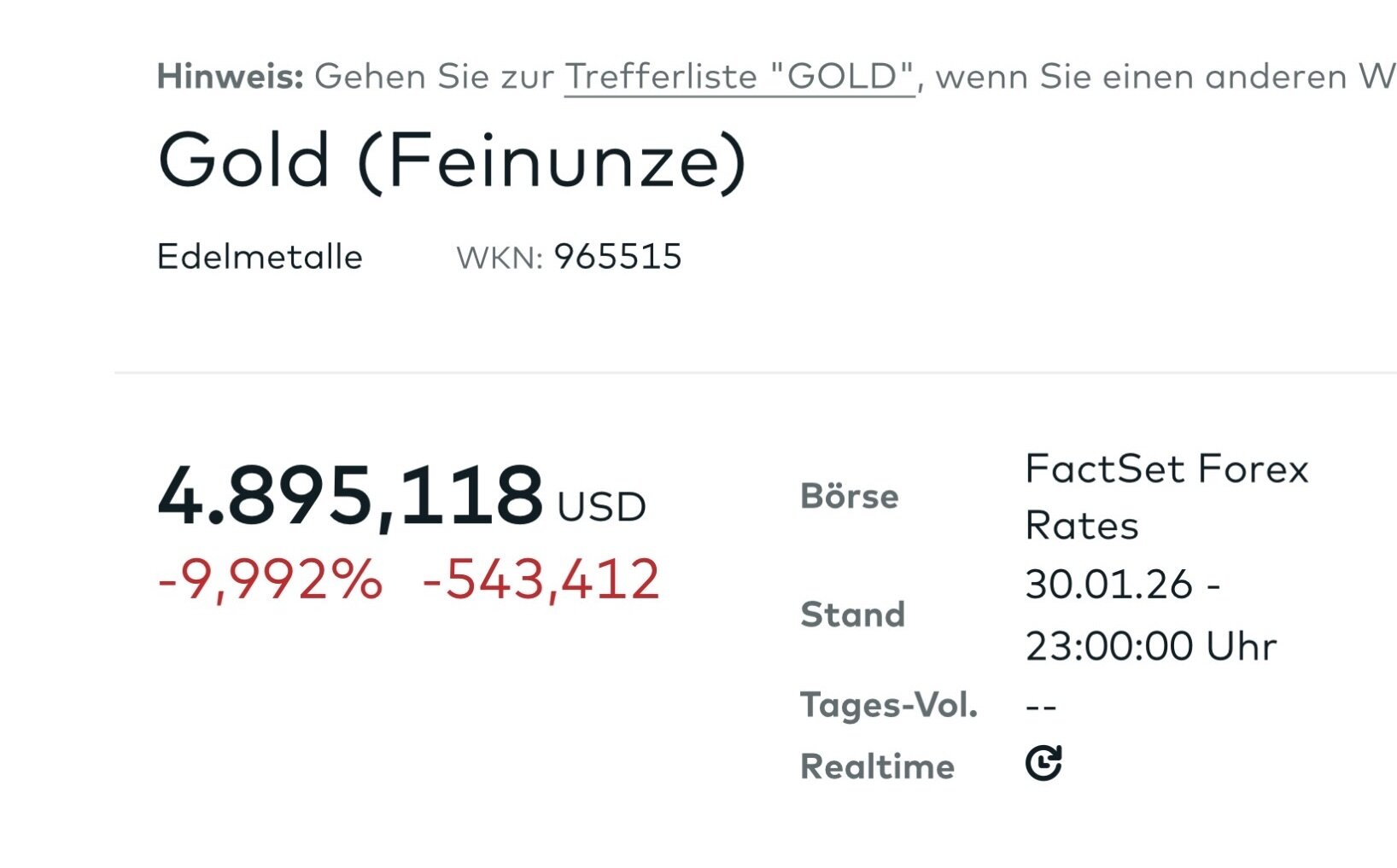Viewport: 1397px width, 868px height.
Task: Click the bold Hinweis label
Action: [230, 77]
